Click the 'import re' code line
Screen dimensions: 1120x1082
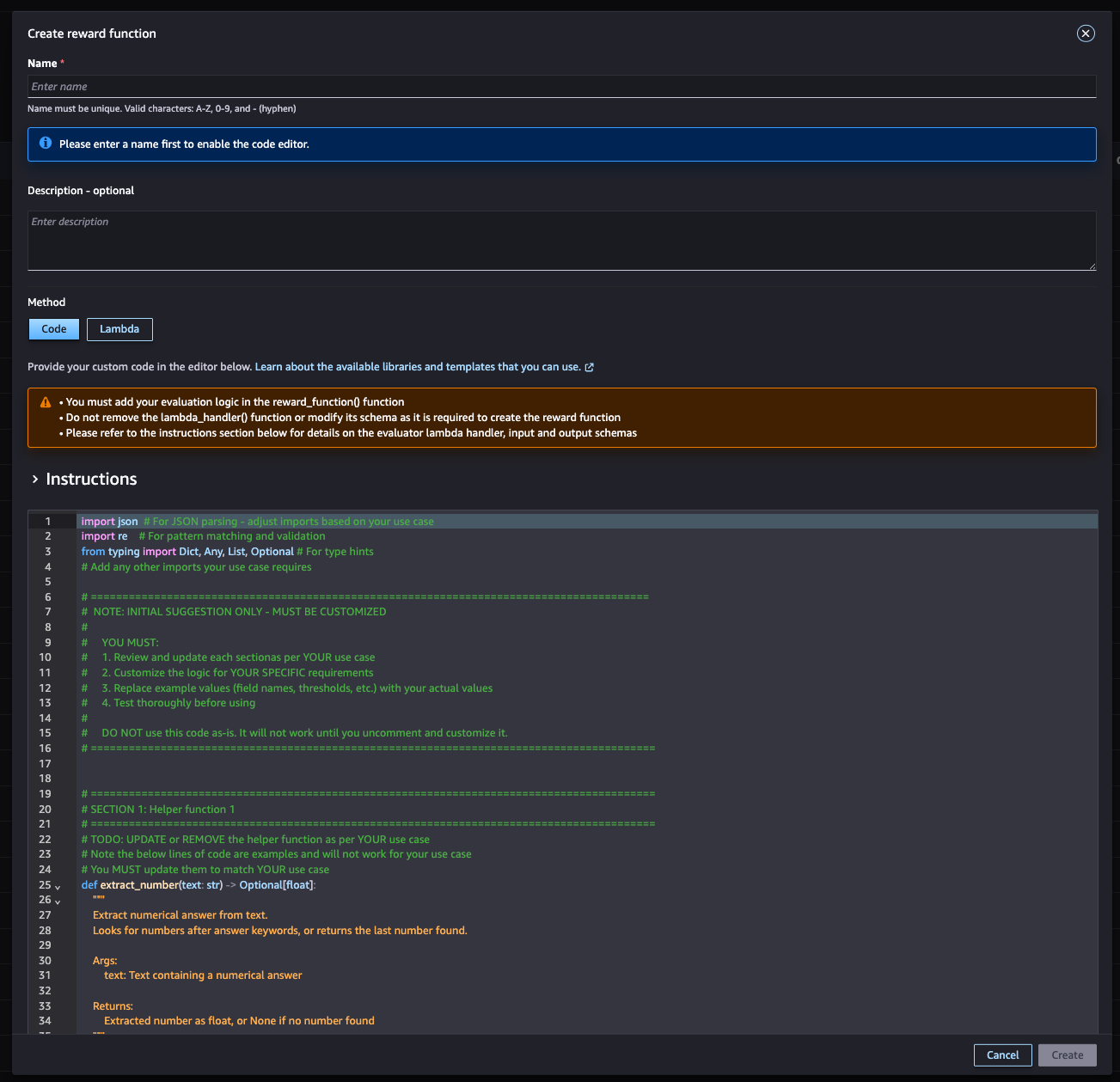pyautogui.click(x=204, y=536)
